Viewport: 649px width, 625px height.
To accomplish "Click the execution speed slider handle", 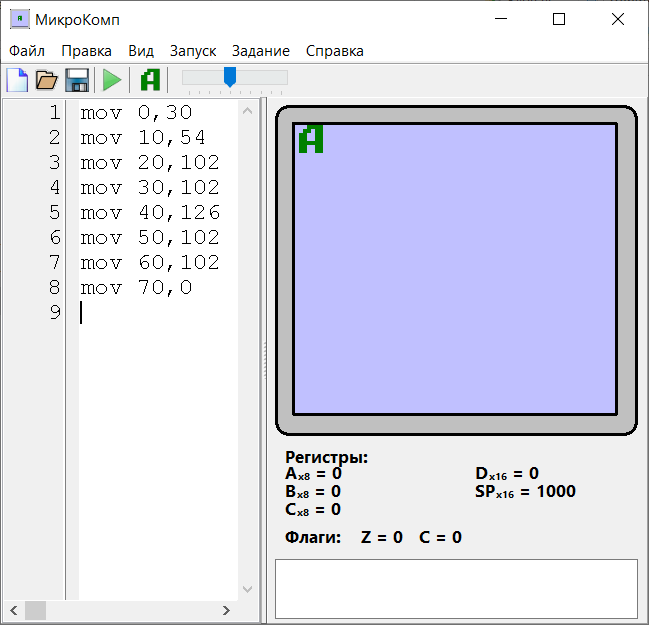I will pyautogui.click(x=230, y=77).
